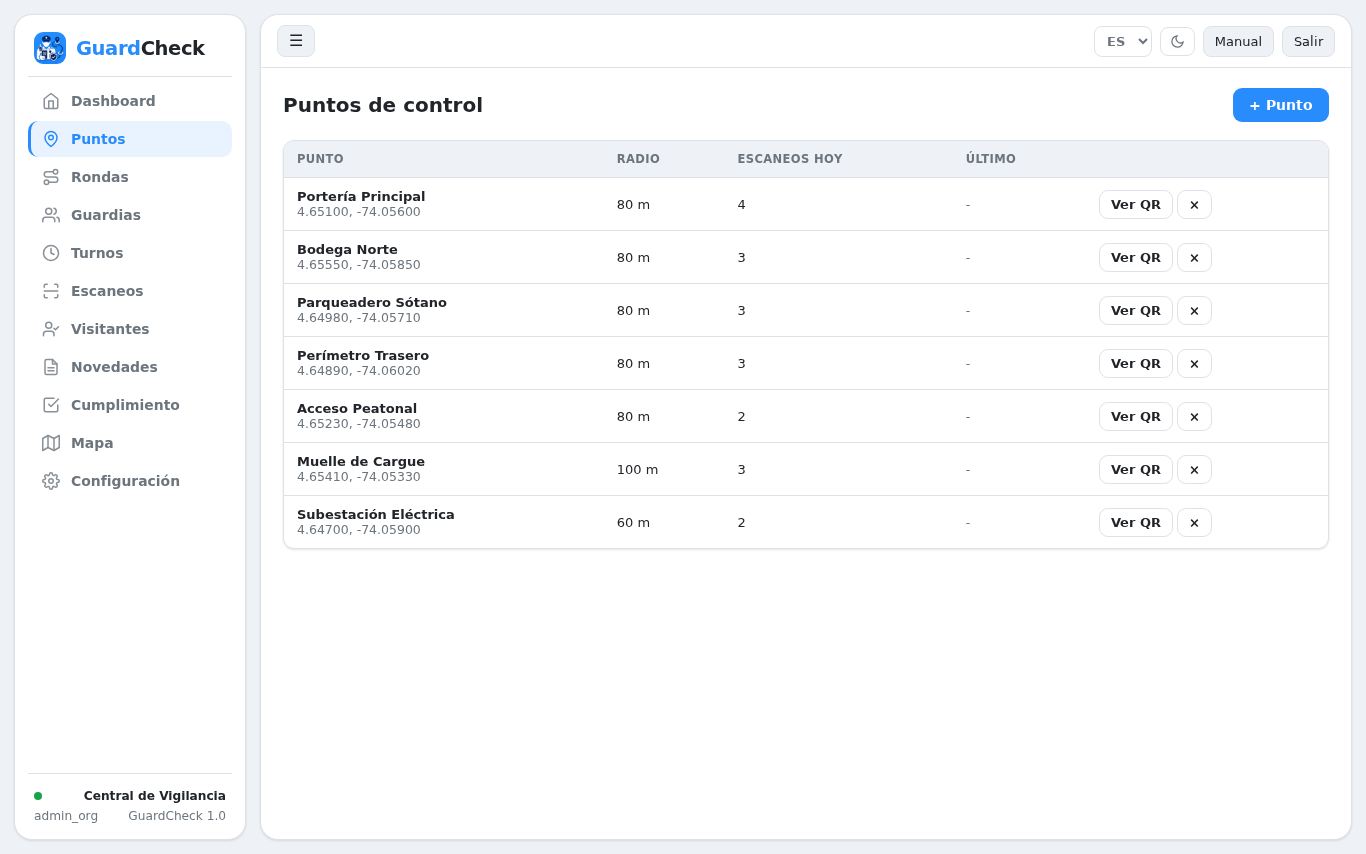1366x854 pixels.
Task: Click the GuardCheck 1.0 version label
Action: pyautogui.click(x=177, y=816)
